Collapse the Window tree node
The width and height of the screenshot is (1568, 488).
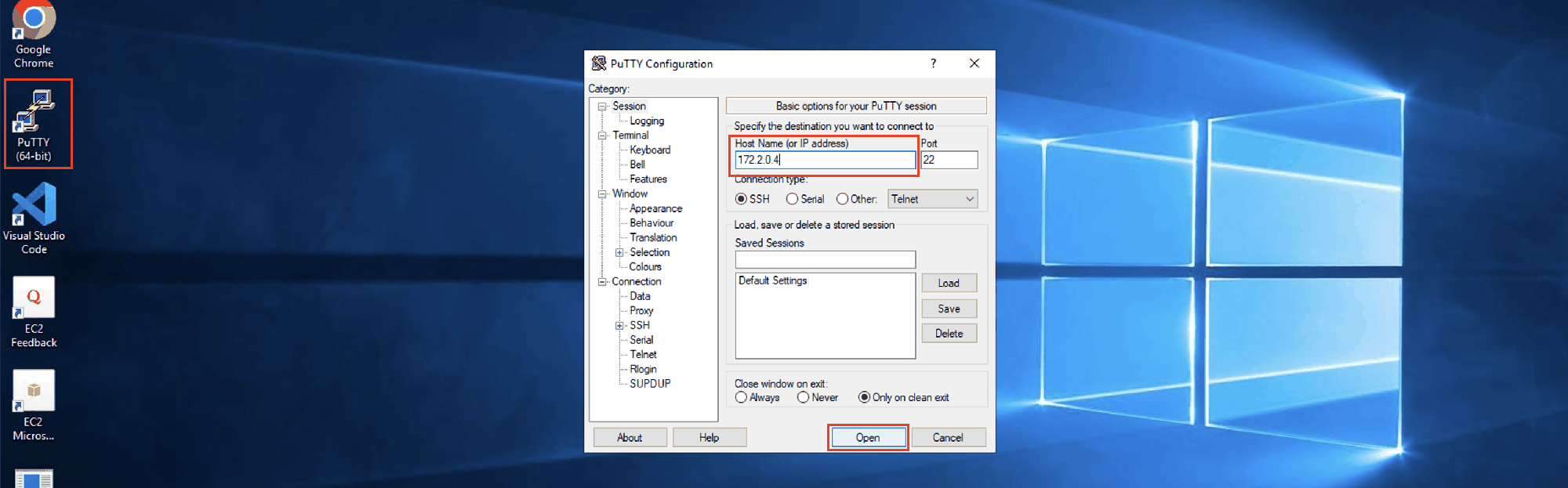(x=602, y=194)
